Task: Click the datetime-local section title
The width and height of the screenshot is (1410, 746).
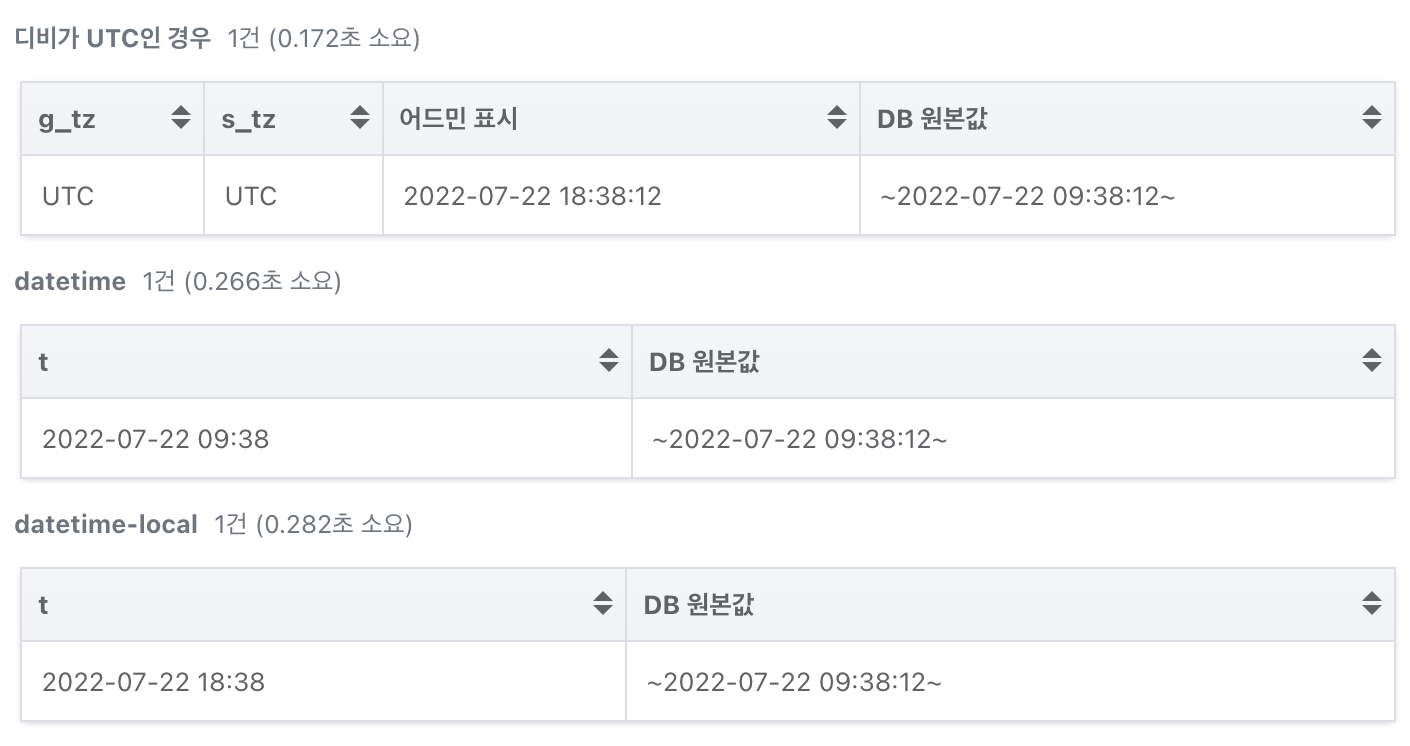Action: pyautogui.click(x=106, y=524)
